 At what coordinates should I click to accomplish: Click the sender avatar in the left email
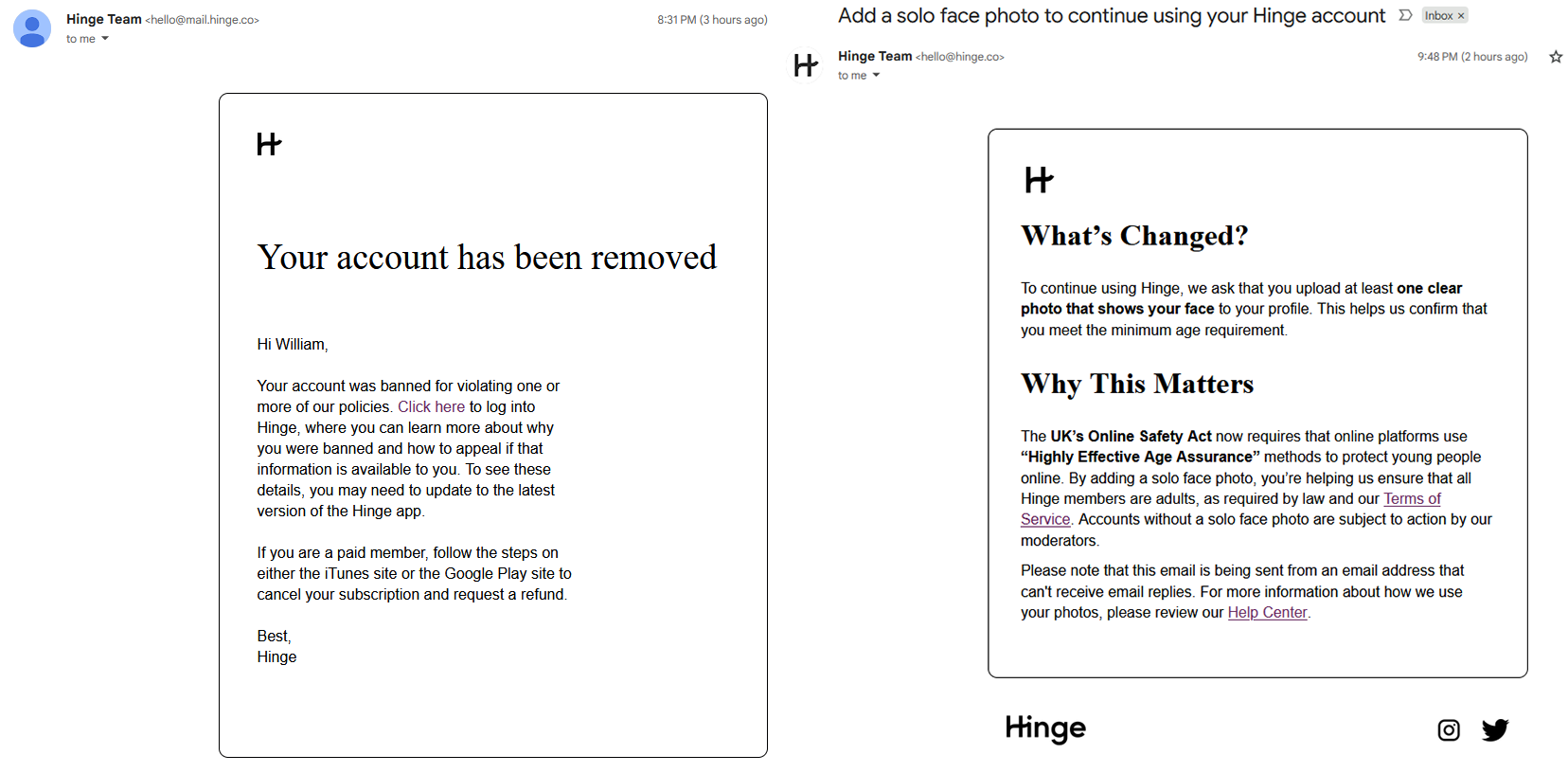click(32, 28)
